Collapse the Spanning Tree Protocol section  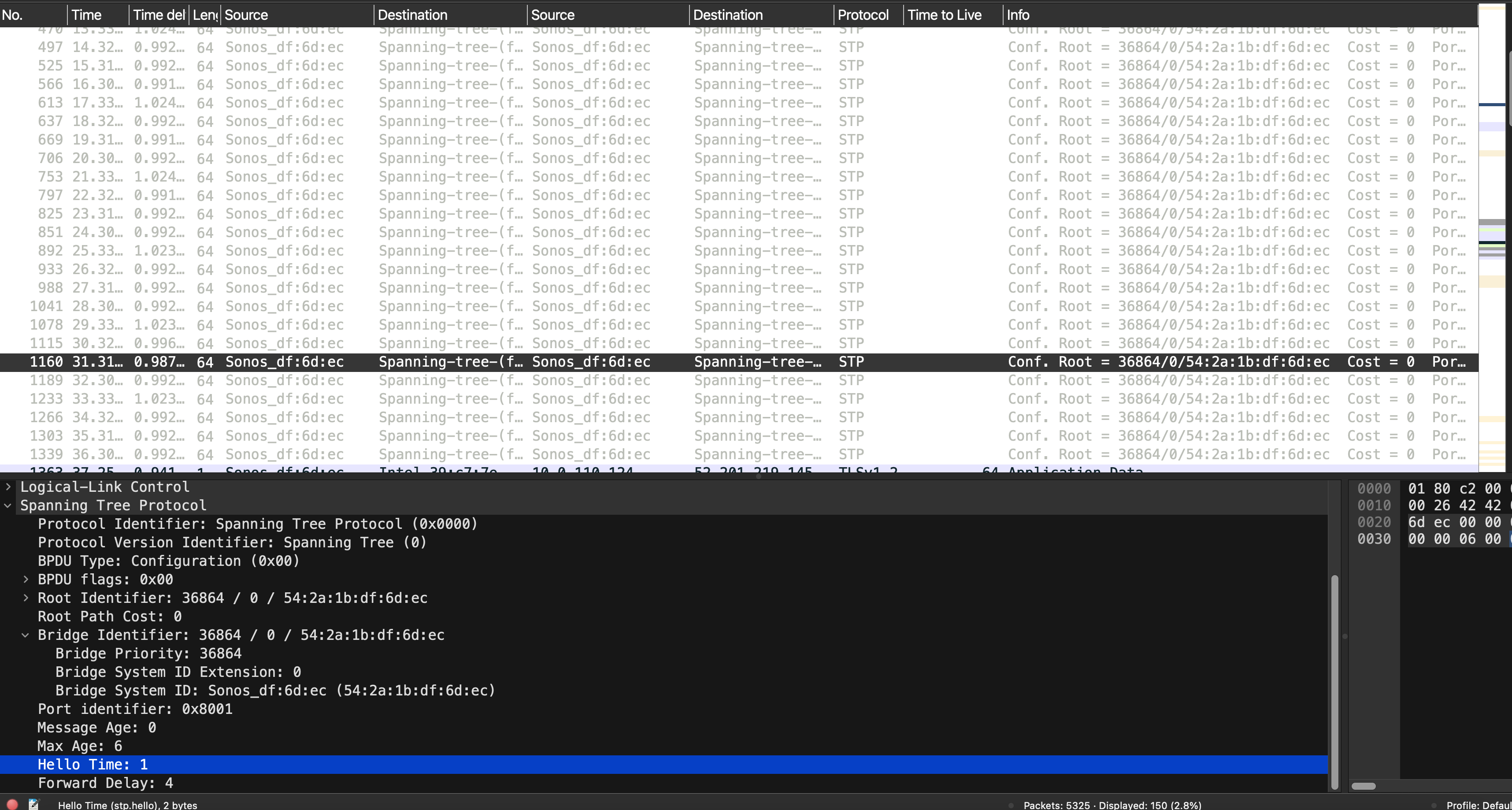click(x=8, y=505)
